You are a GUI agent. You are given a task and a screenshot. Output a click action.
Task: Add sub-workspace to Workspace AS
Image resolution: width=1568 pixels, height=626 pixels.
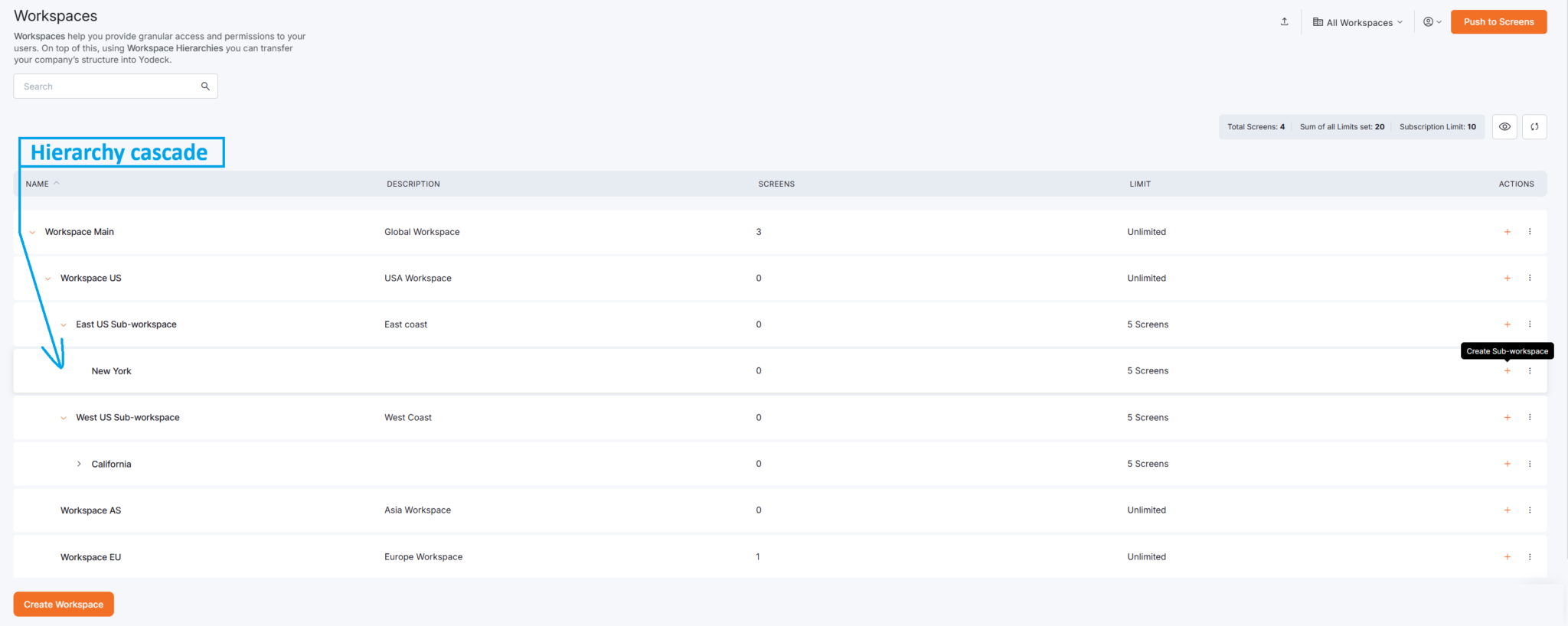1507,510
